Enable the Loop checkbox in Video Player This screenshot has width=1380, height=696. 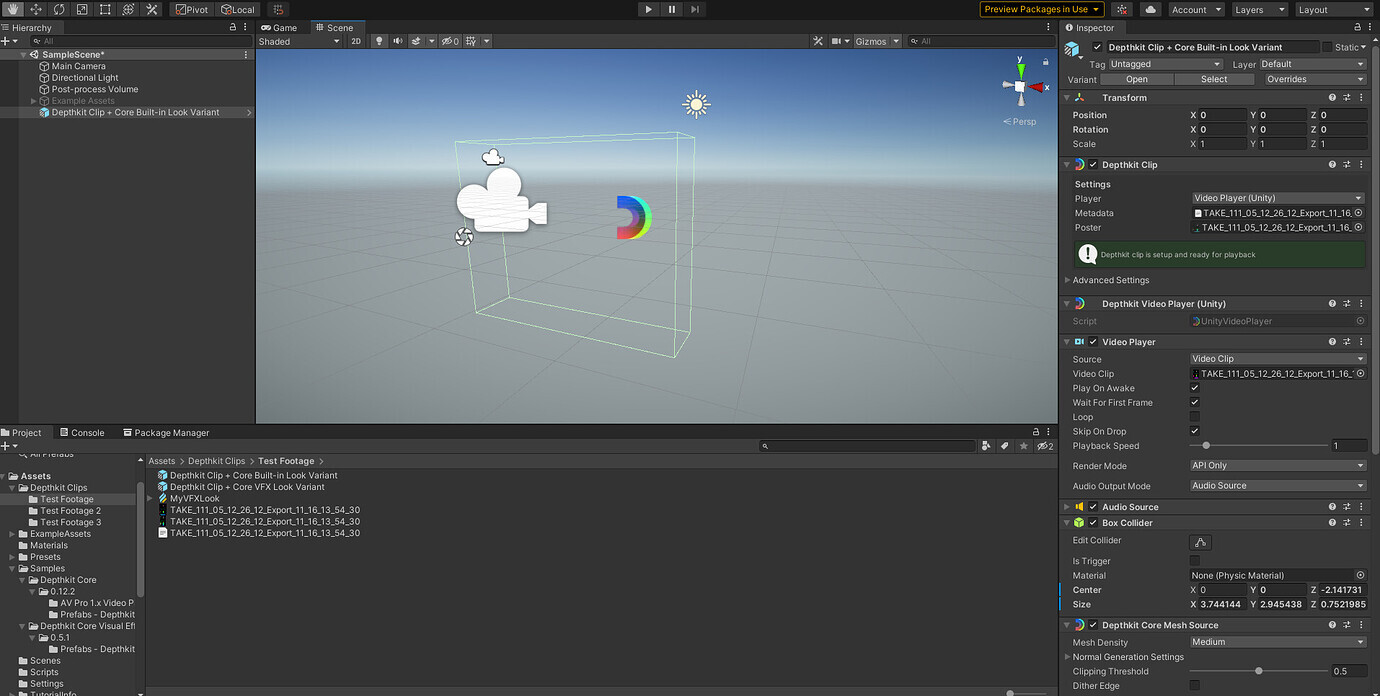[x=1194, y=417]
